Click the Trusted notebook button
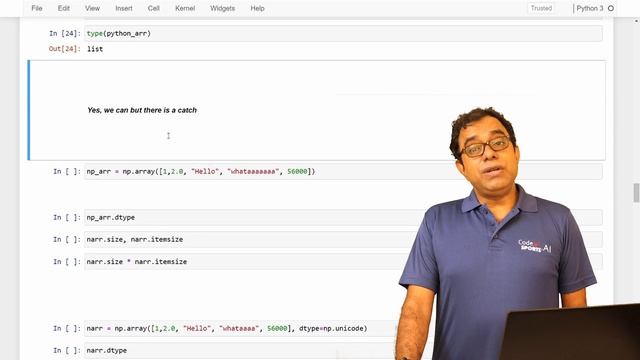The image size is (640, 360). coord(541,8)
